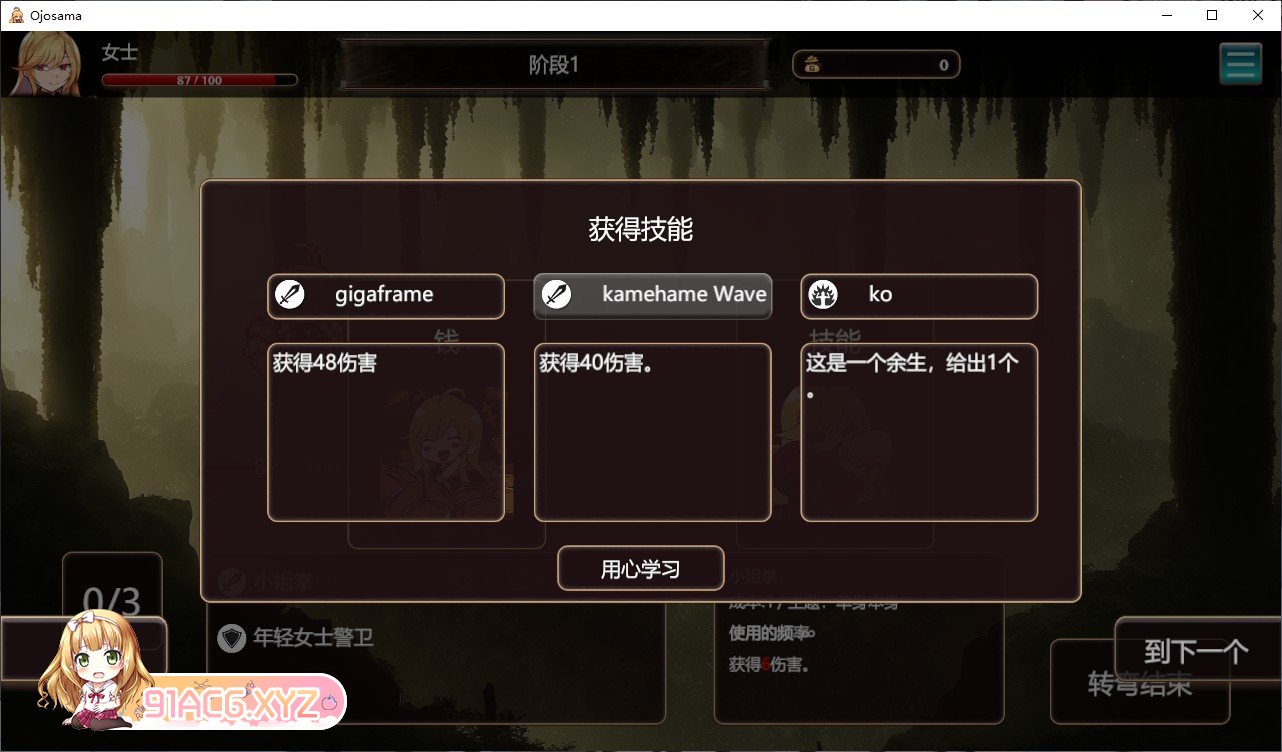Image resolution: width=1282 pixels, height=752 pixels.
Task: Click the chibi girl 91ACG.XYZ watermark
Action: (x=192, y=675)
